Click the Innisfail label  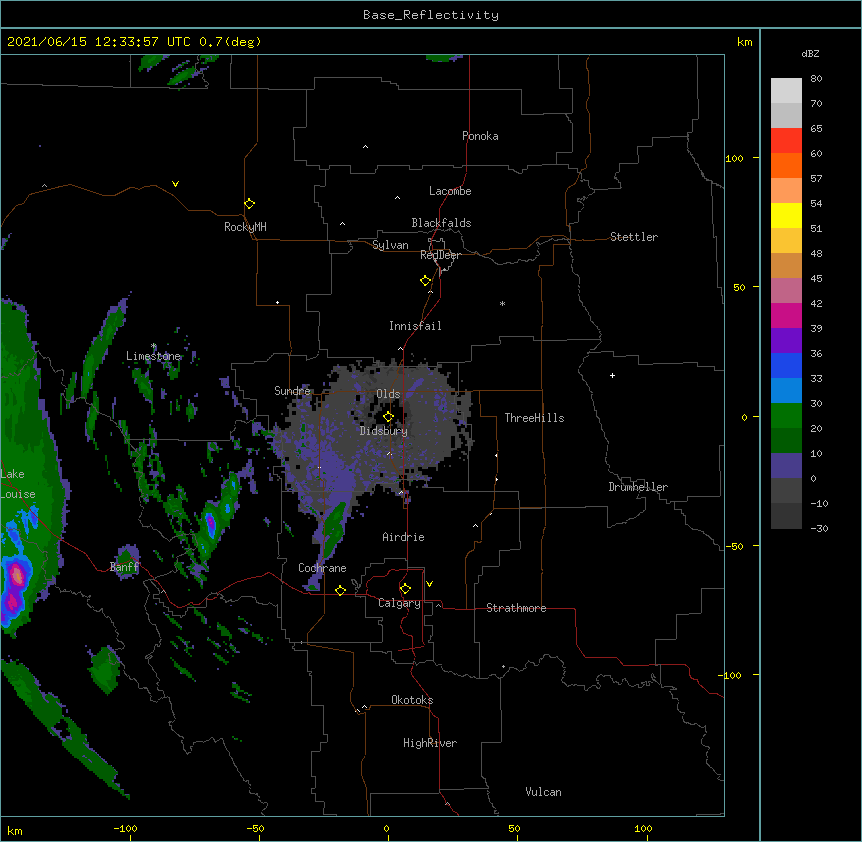tap(415, 326)
